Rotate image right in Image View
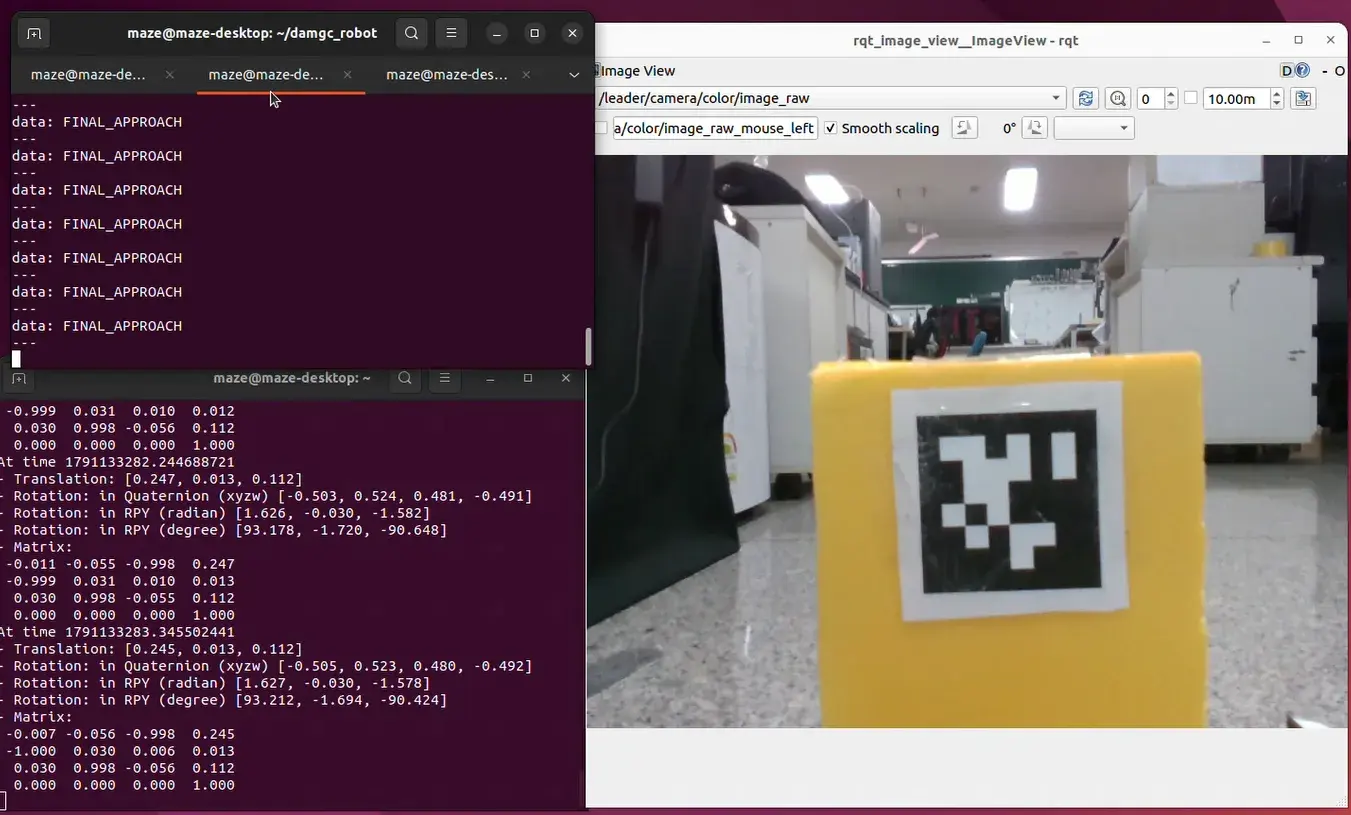1351x815 pixels. click(1034, 128)
